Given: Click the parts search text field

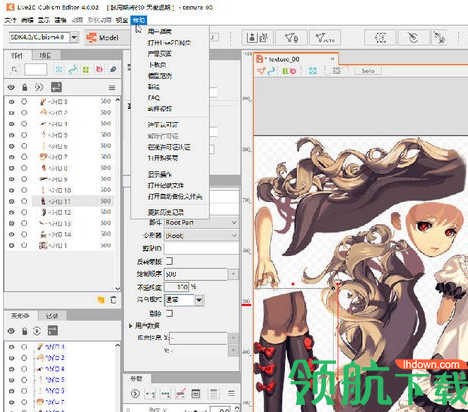Looking at the screenshot, I should click(36, 69).
